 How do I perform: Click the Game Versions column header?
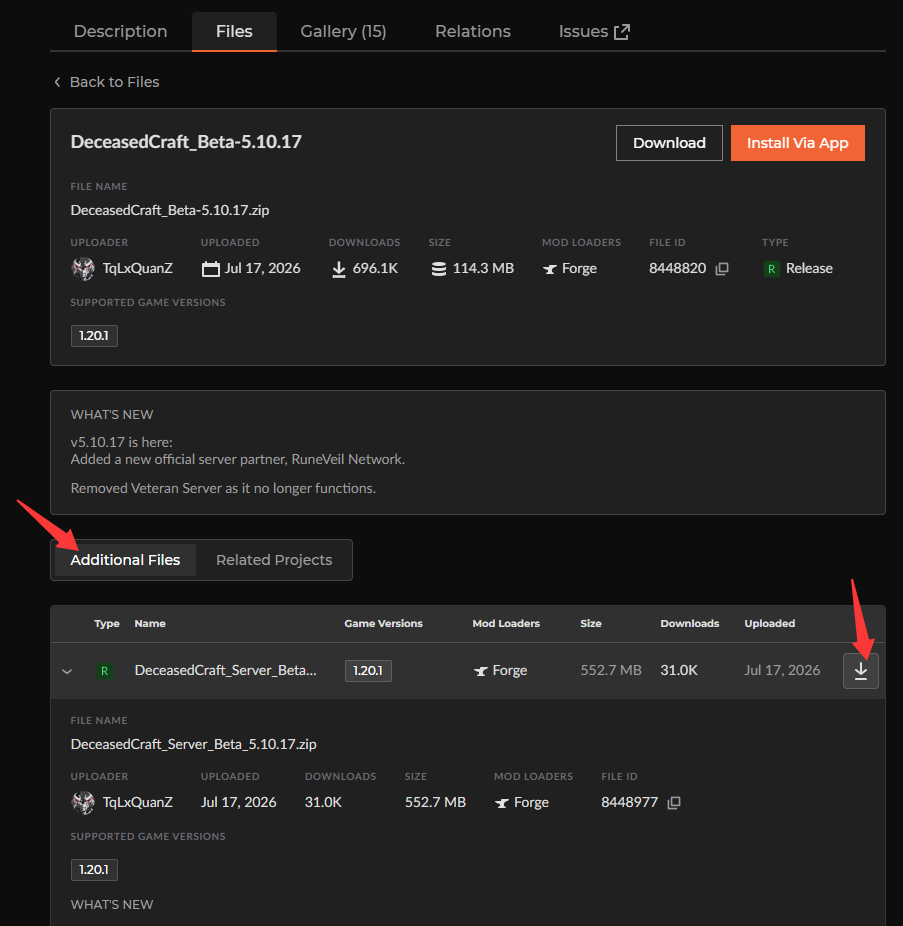point(383,624)
